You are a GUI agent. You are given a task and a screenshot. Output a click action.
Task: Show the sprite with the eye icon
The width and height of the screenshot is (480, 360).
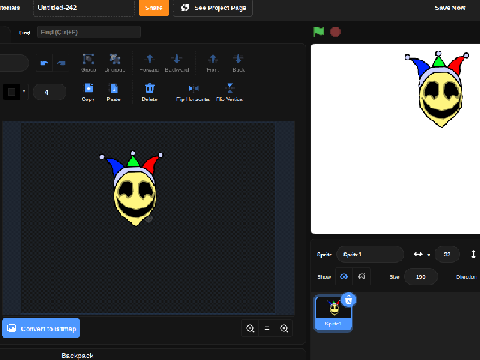(x=344, y=276)
